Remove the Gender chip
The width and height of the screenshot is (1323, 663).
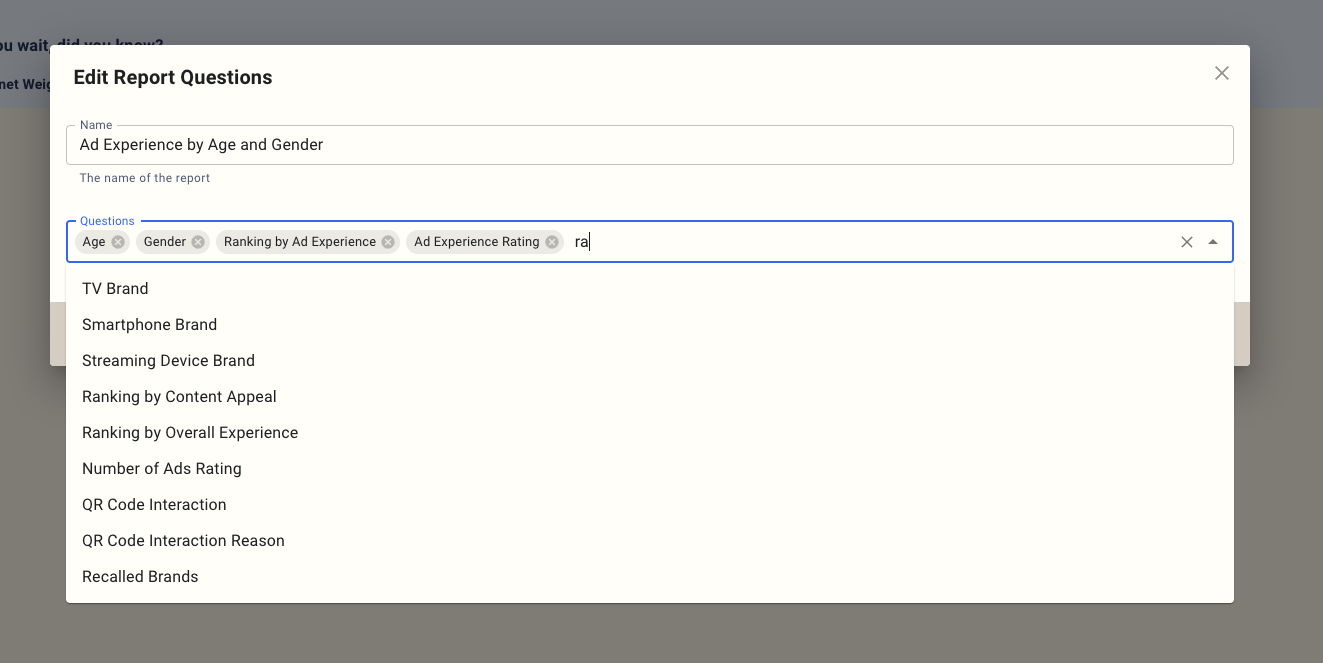(198, 242)
